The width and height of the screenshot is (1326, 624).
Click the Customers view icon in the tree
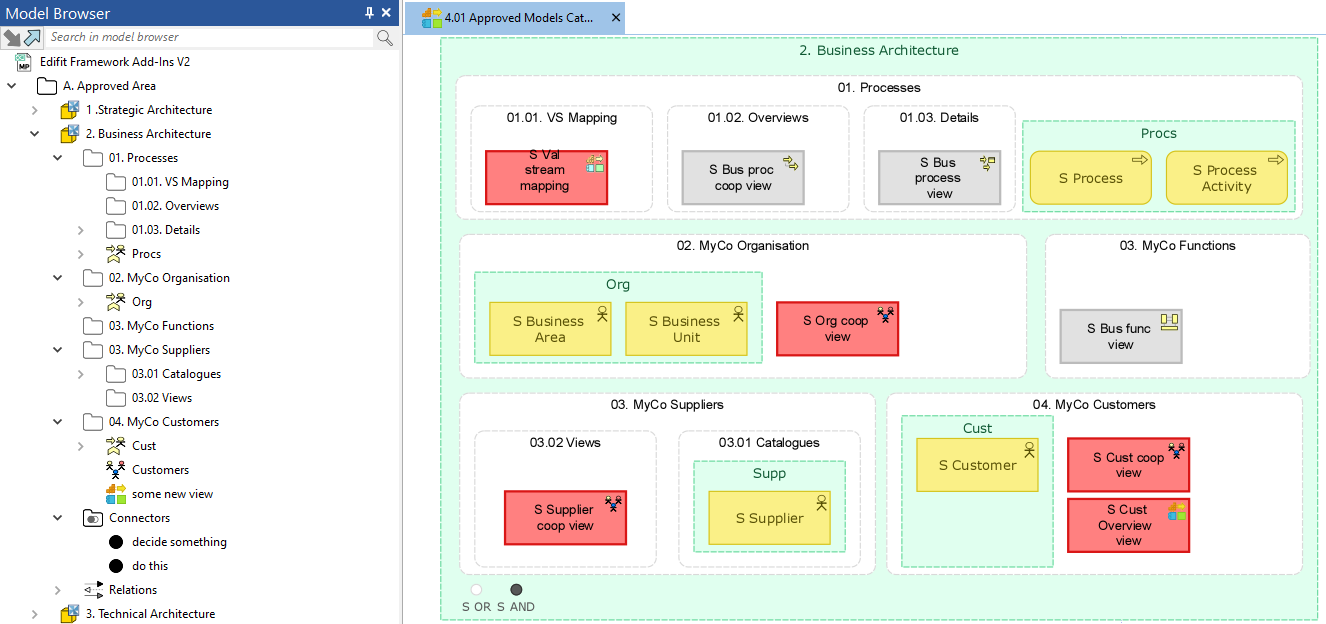click(115, 470)
